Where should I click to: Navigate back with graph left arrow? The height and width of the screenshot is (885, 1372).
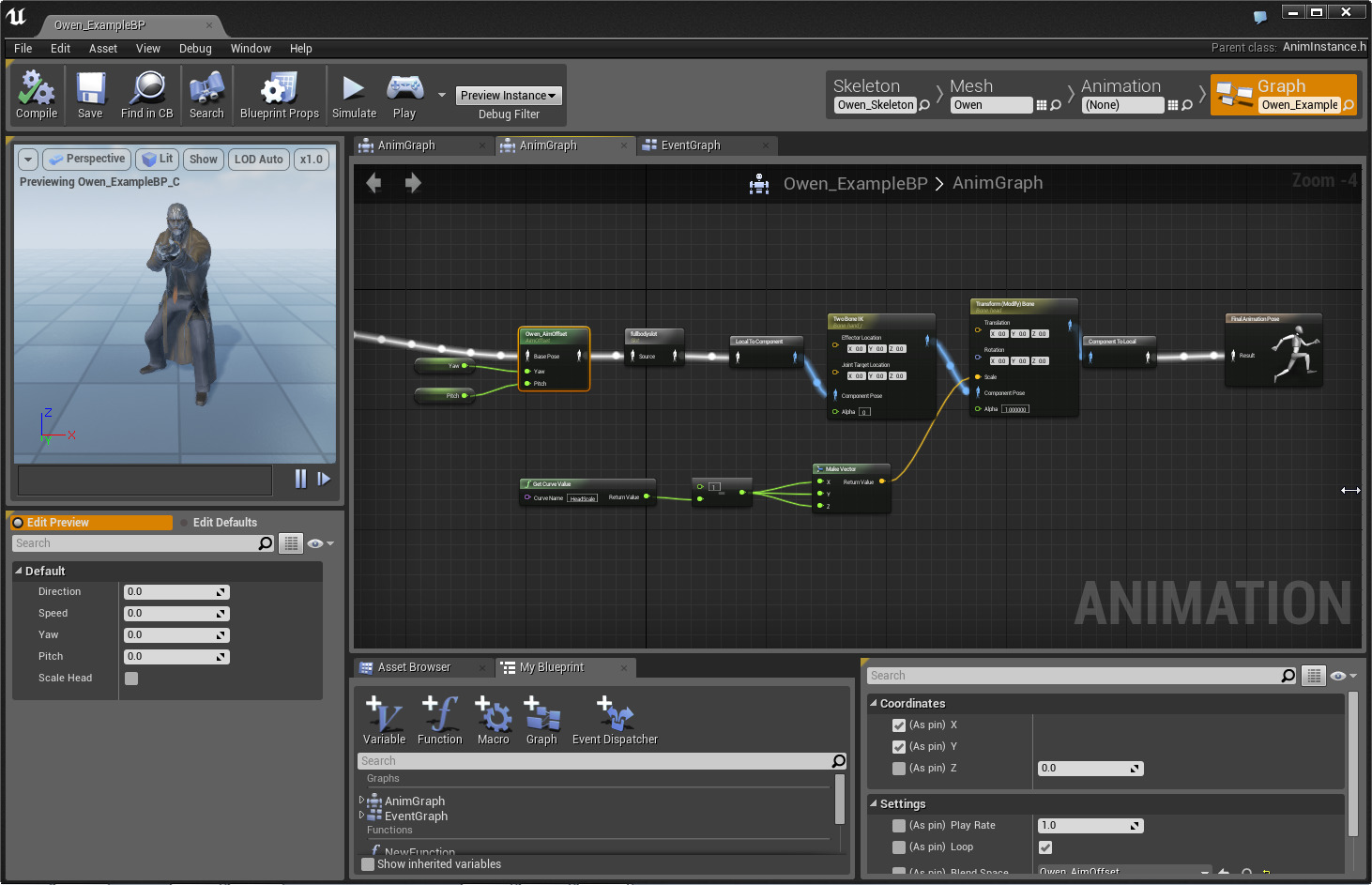373,183
